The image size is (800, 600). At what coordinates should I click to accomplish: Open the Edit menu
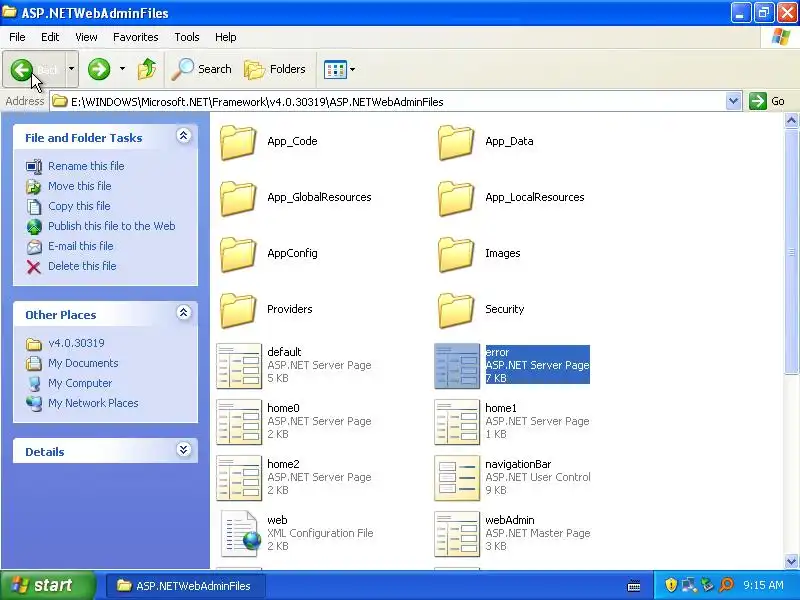coord(50,37)
